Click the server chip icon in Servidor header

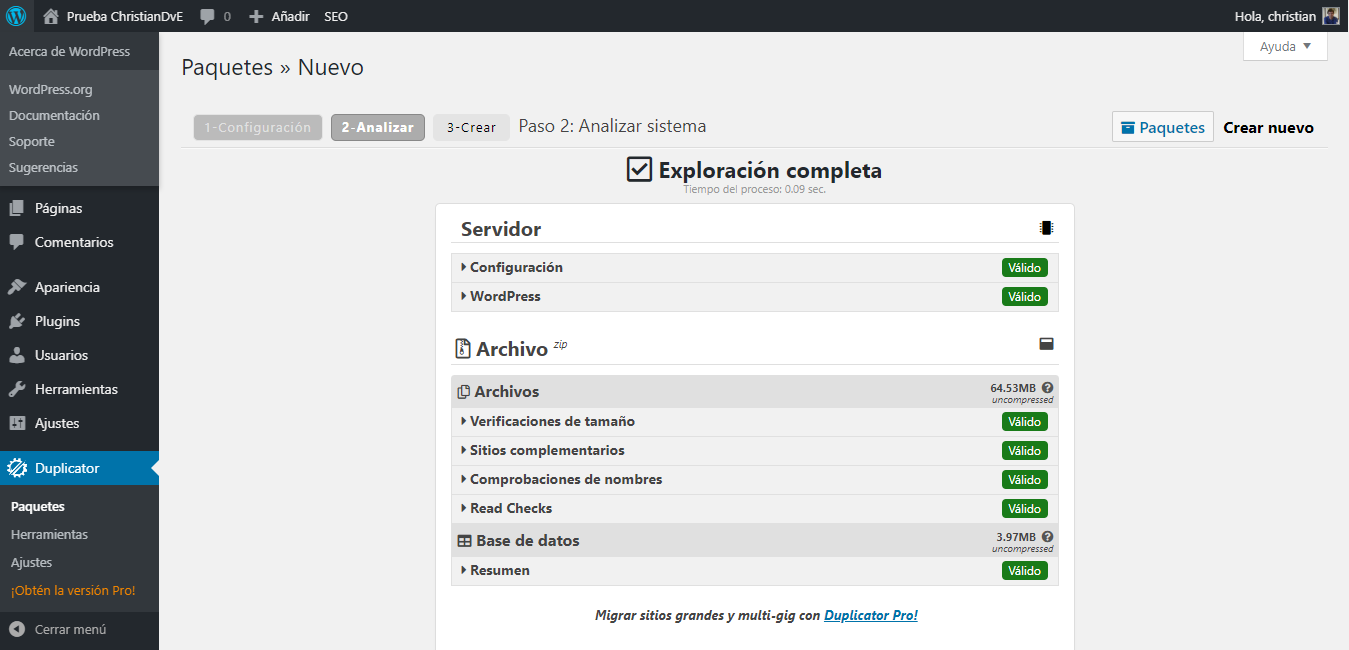(x=1046, y=228)
